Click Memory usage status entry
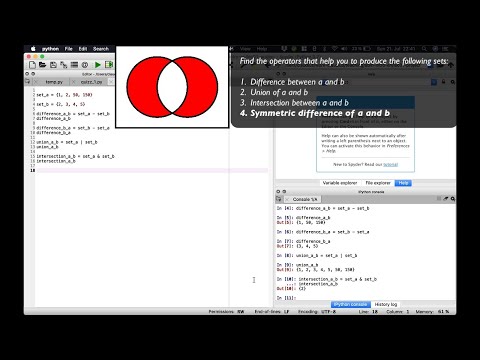 [432, 312]
